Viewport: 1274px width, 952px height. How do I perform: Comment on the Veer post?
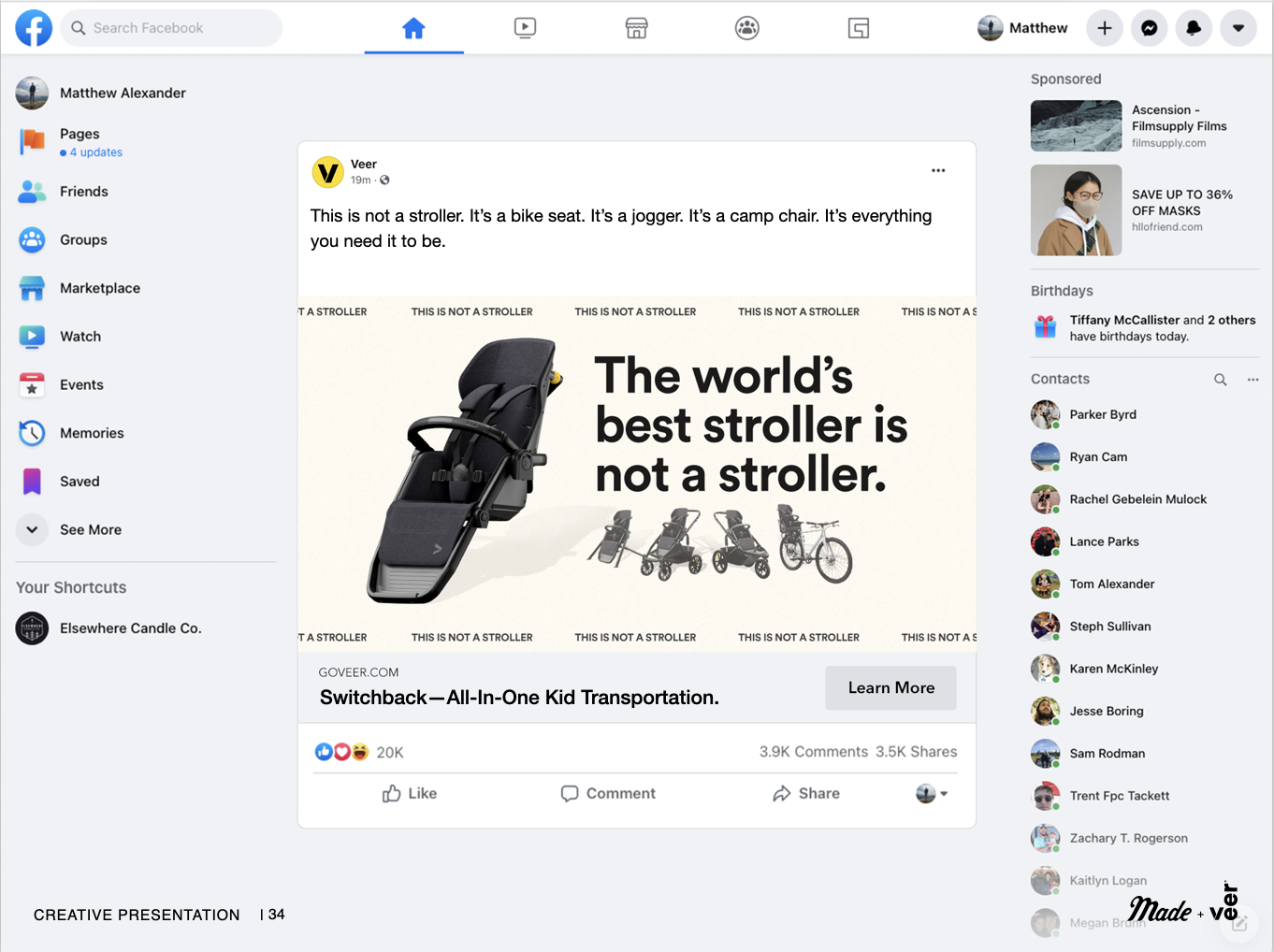click(x=608, y=793)
